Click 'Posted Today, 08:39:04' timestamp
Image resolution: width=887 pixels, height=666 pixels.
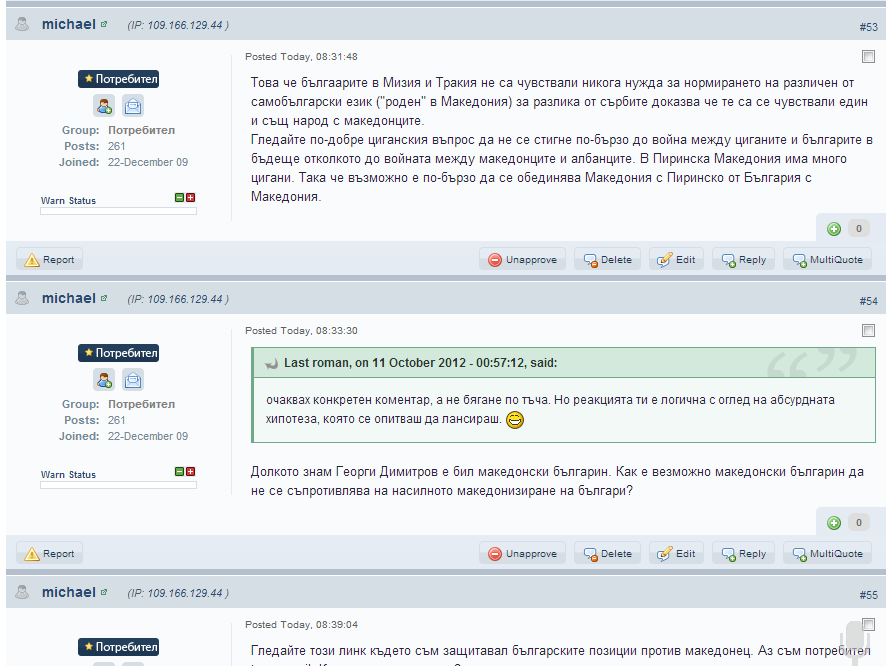tap(301, 625)
